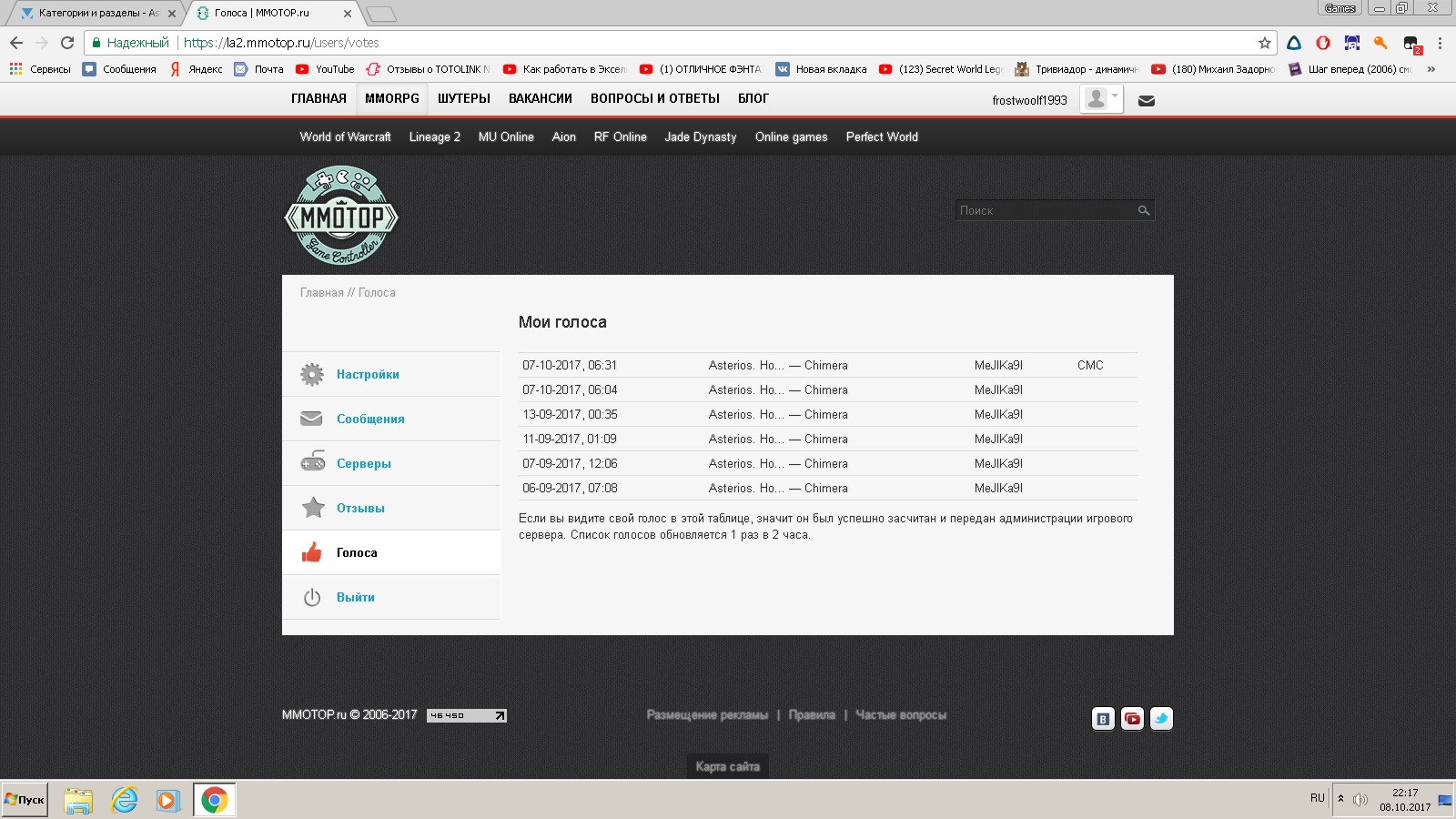Click the MMOTOP logo

click(x=341, y=216)
